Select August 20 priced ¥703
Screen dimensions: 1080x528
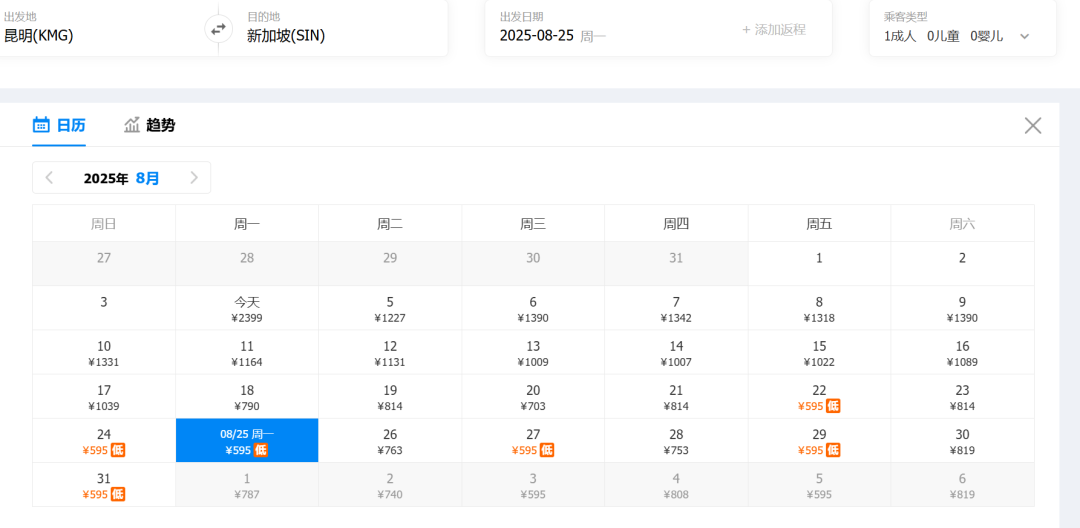point(533,397)
